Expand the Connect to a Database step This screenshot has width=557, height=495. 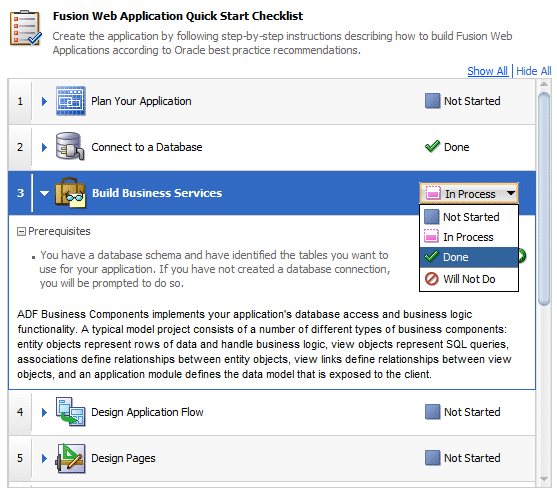click(44, 147)
